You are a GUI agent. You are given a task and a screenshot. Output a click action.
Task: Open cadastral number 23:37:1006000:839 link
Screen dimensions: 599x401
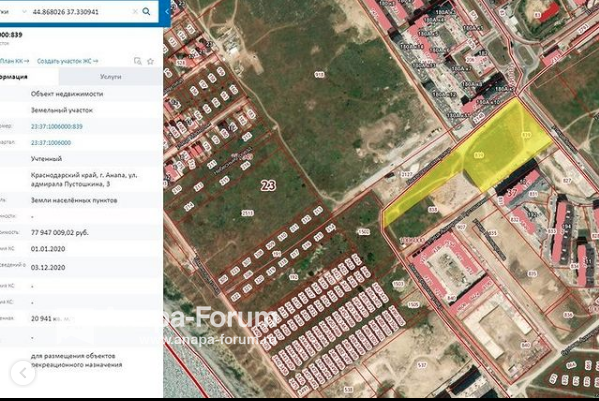57,126
